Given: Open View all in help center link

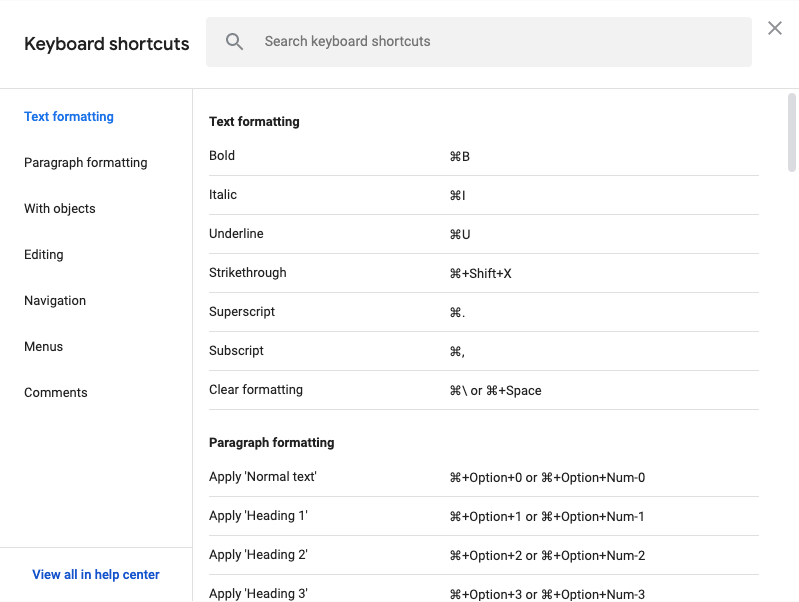Looking at the screenshot, I should click(96, 574).
